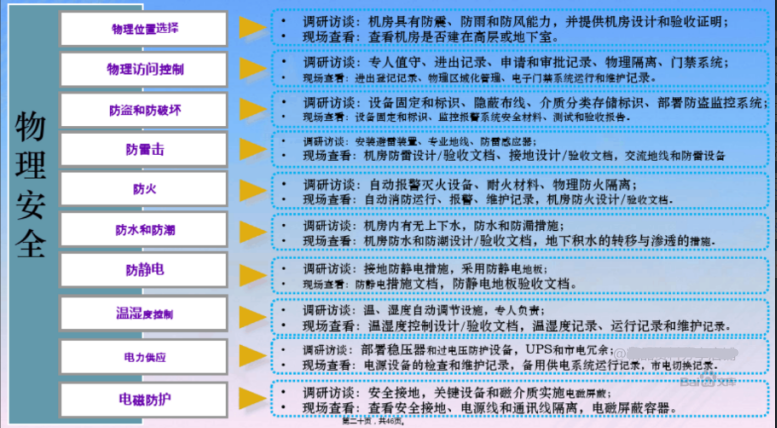Click the arrow beside 防水和防潮
Image resolution: width=777 pixels, height=428 pixels.
point(253,230)
